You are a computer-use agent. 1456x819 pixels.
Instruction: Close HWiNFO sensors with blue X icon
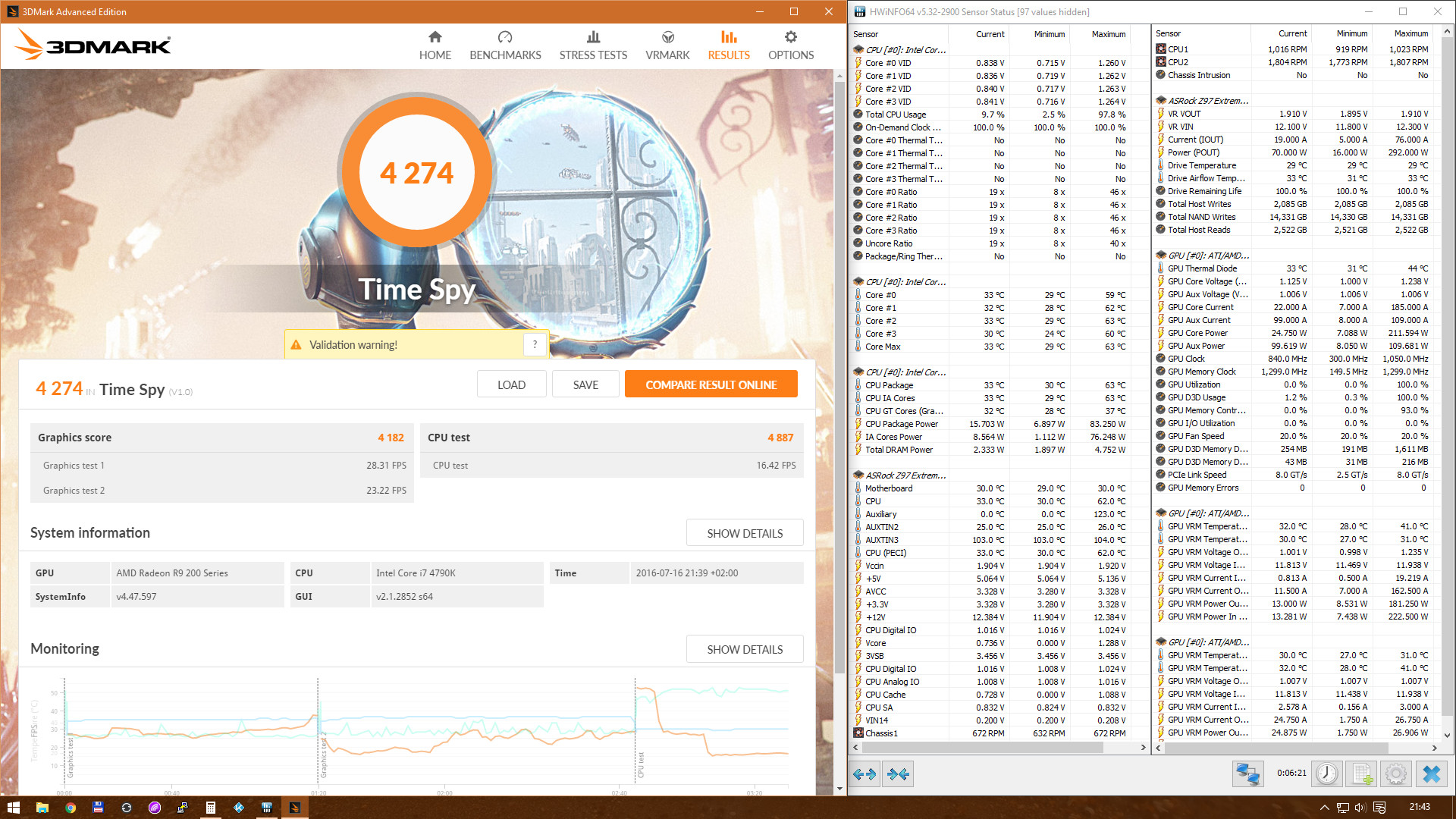pyautogui.click(x=1432, y=773)
